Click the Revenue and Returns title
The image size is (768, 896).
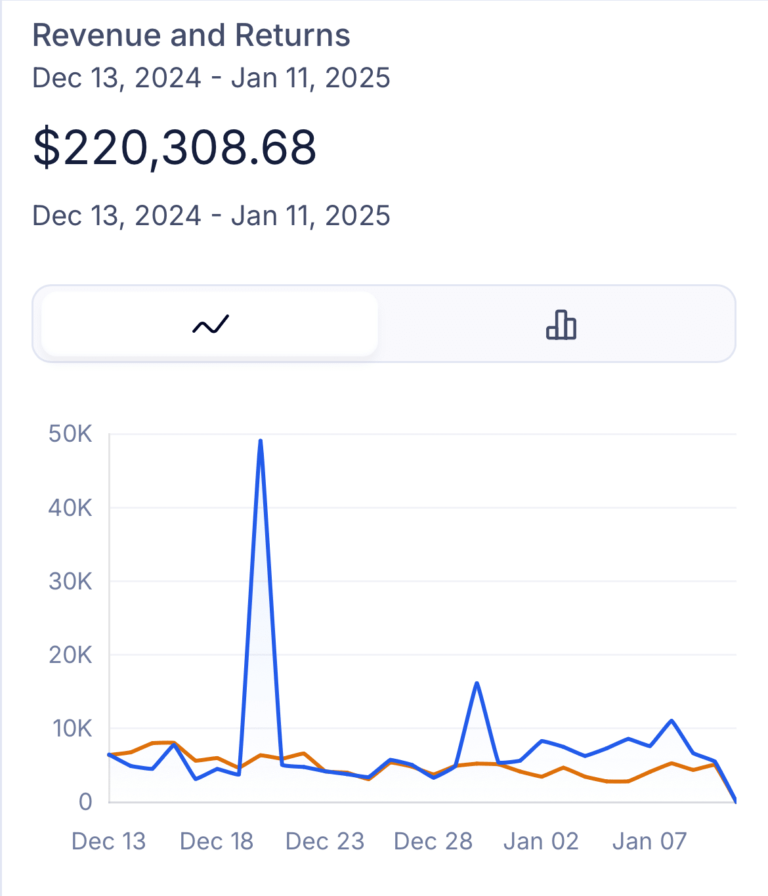tap(191, 35)
